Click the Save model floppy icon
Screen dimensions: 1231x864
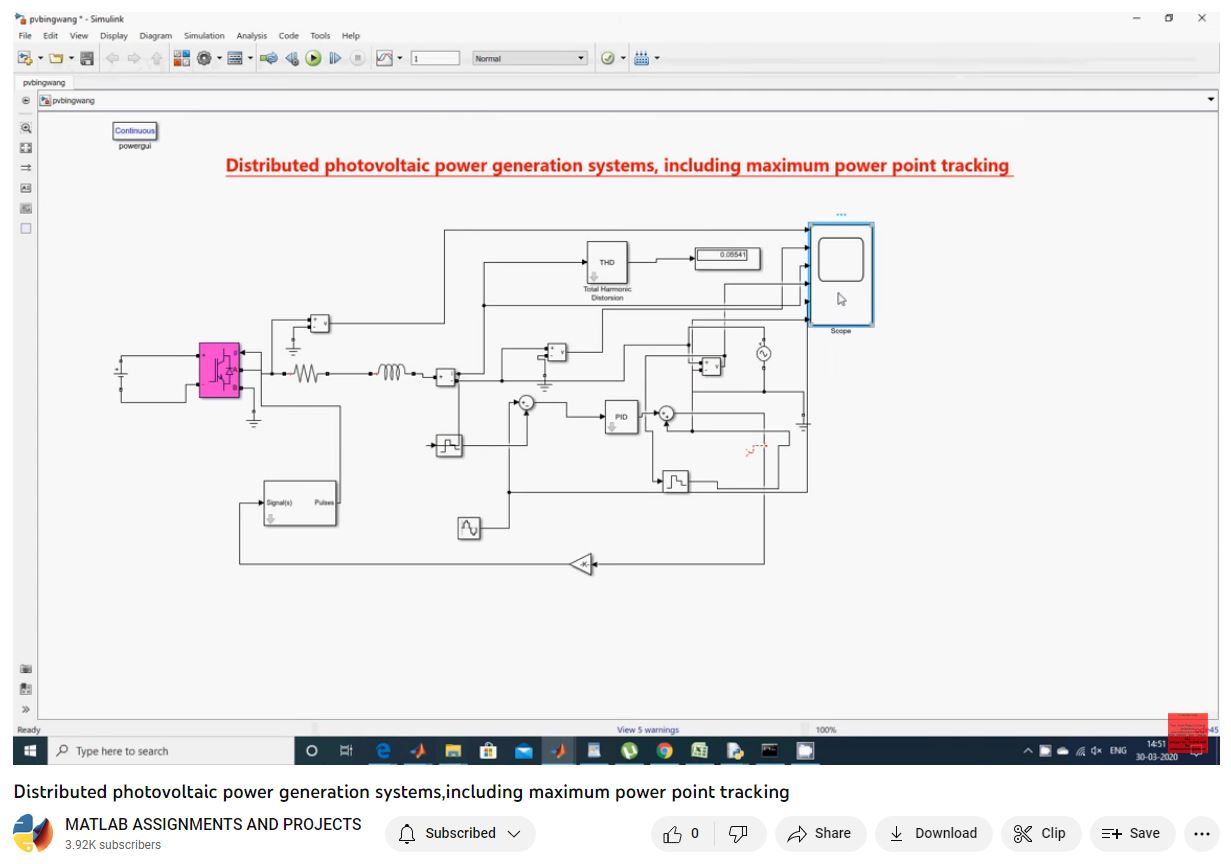click(87, 59)
